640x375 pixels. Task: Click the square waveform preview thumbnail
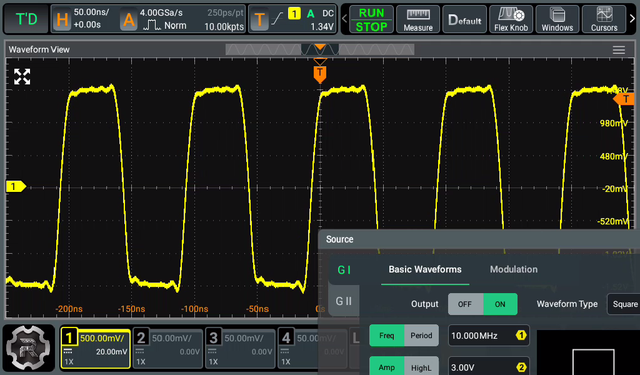pyautogui.click(x=588, y=353)
